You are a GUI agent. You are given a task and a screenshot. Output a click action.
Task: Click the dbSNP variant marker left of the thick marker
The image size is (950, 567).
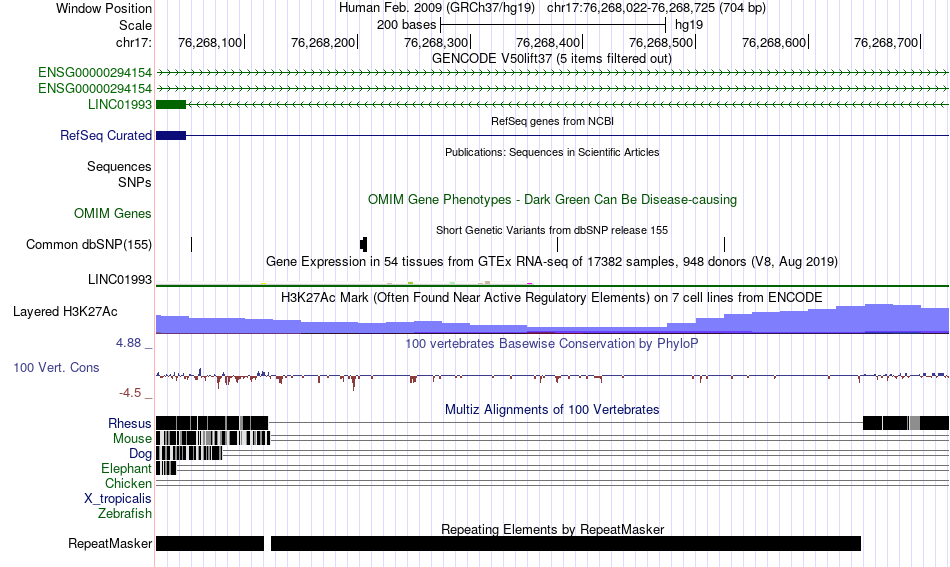pyautogui.click(x=191, y=245)
